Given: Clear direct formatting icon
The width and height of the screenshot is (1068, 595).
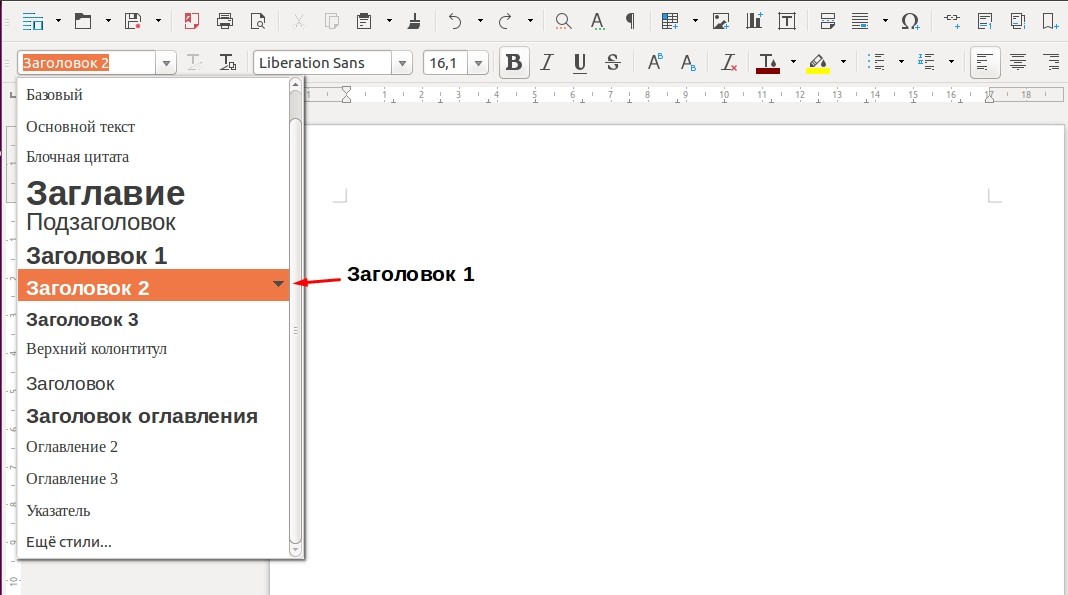Looking at the screenshot, I should (729, 63).
